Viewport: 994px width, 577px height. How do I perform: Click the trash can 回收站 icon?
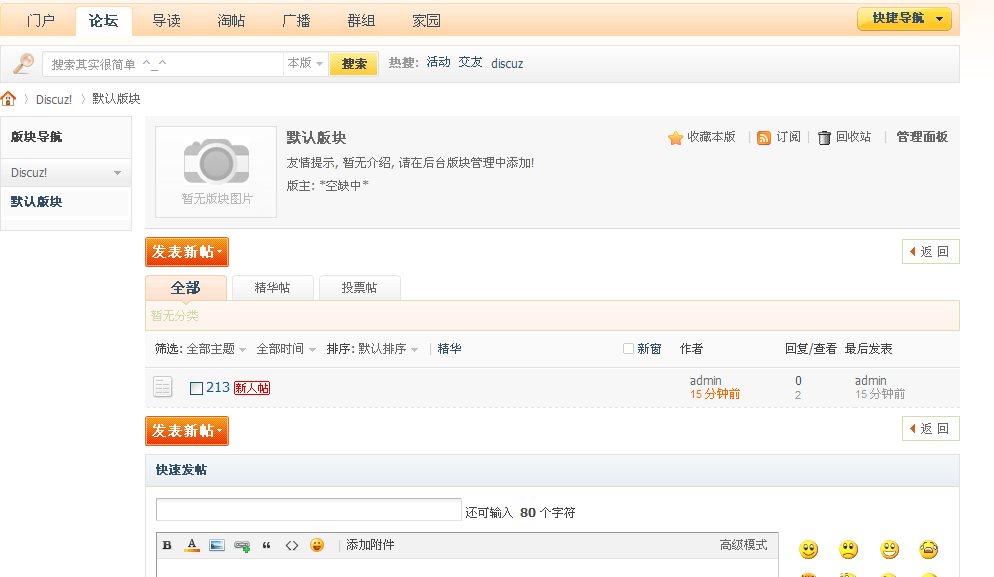coord(824,138)
